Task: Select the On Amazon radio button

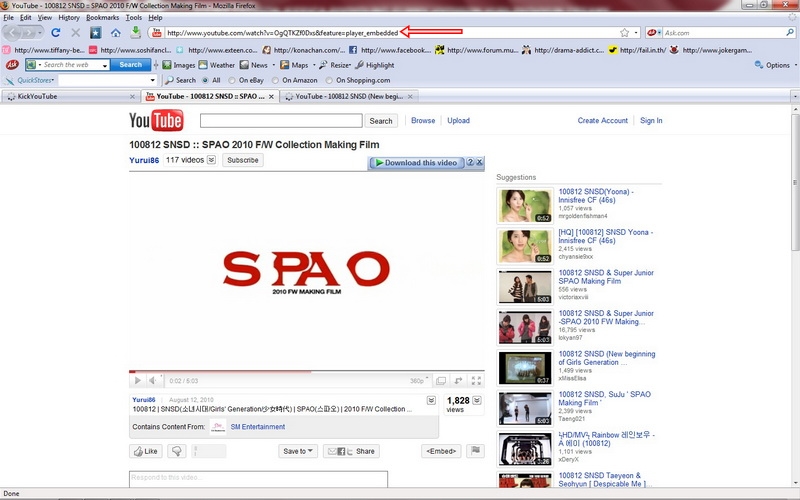Action: click(276, 80)
